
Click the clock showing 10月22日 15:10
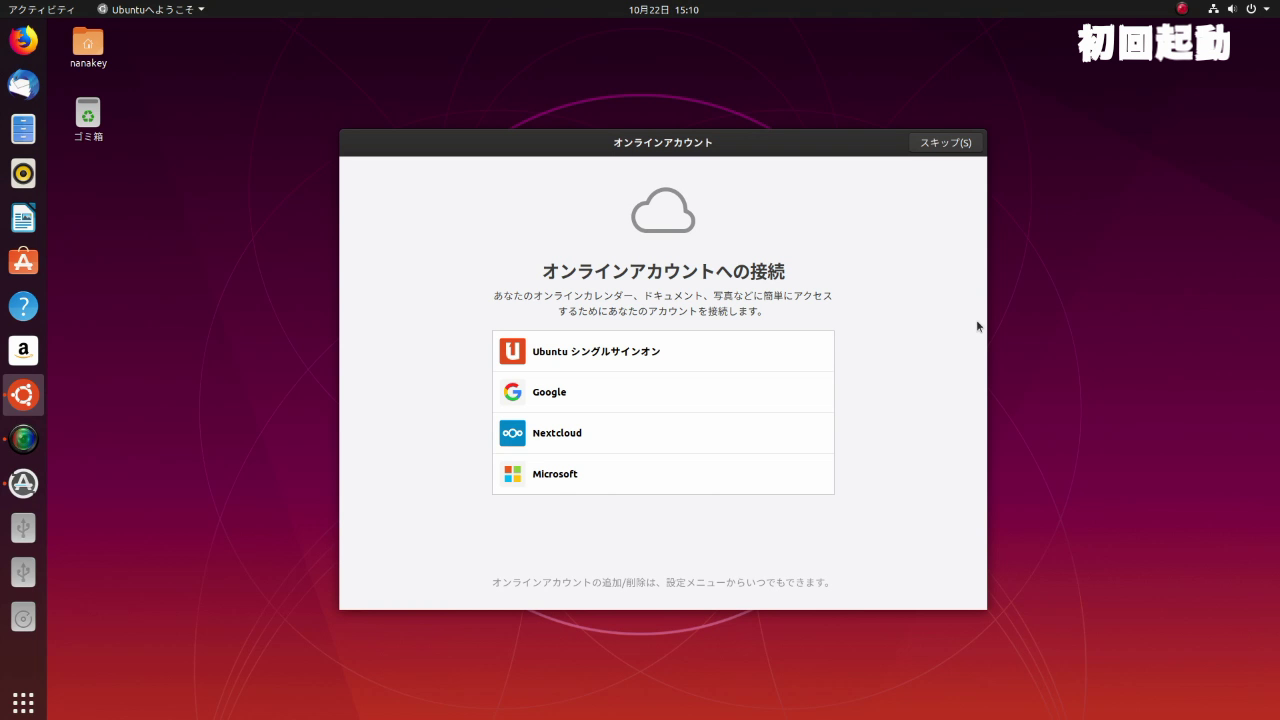663,9
